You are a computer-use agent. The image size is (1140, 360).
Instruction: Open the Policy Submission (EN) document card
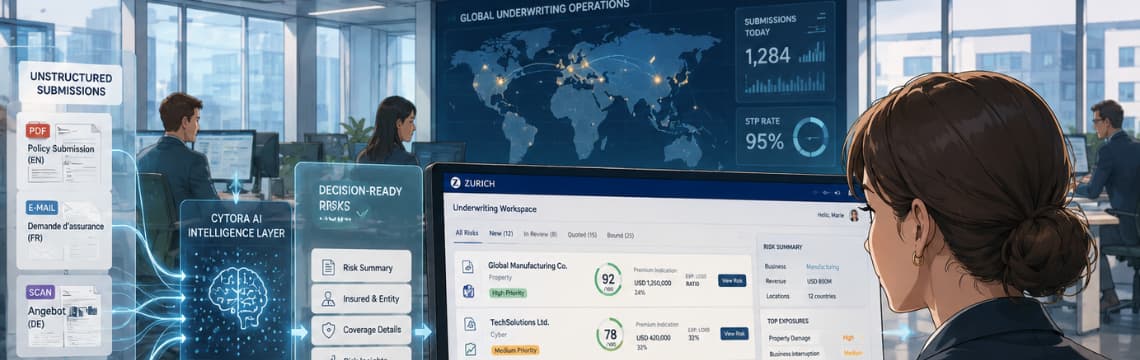coord(64,151)
